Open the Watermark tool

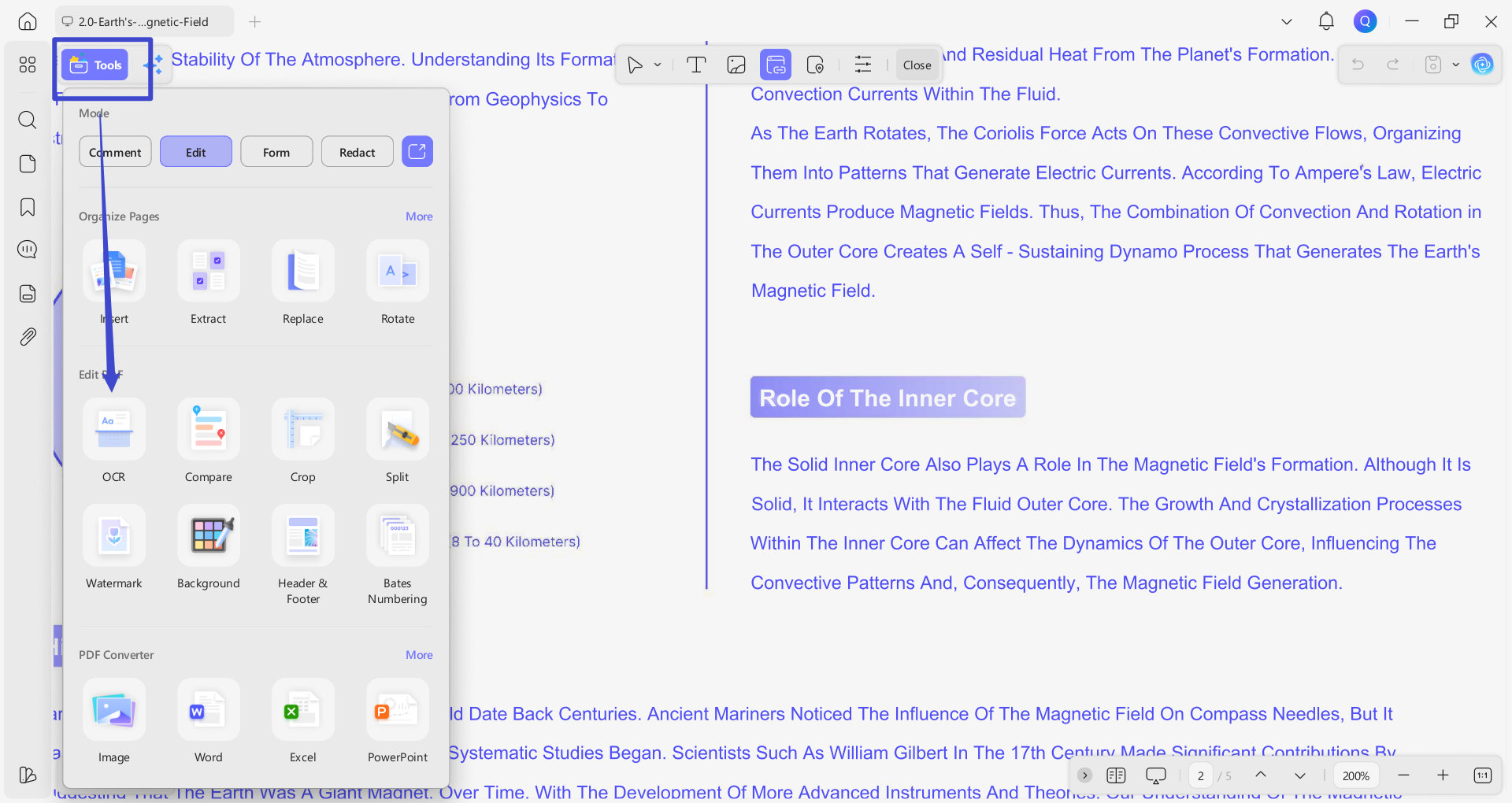114,548
